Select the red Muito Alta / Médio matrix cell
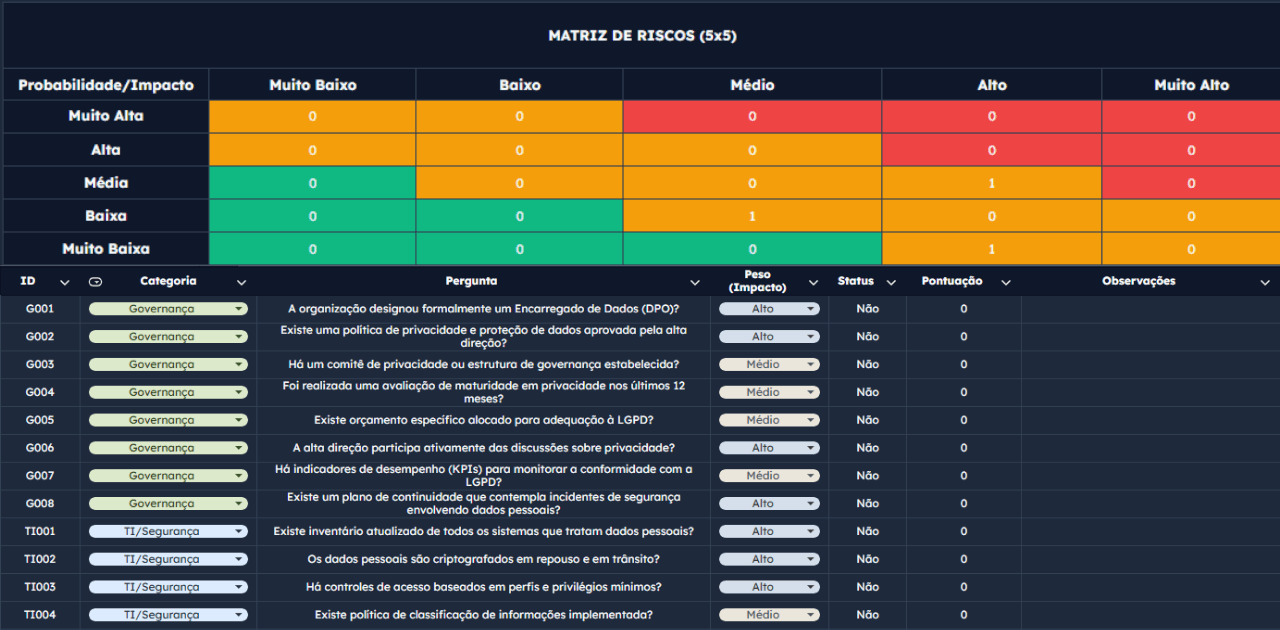The image size is (1280, 630). pyautogui.click(x=752, y=116)
